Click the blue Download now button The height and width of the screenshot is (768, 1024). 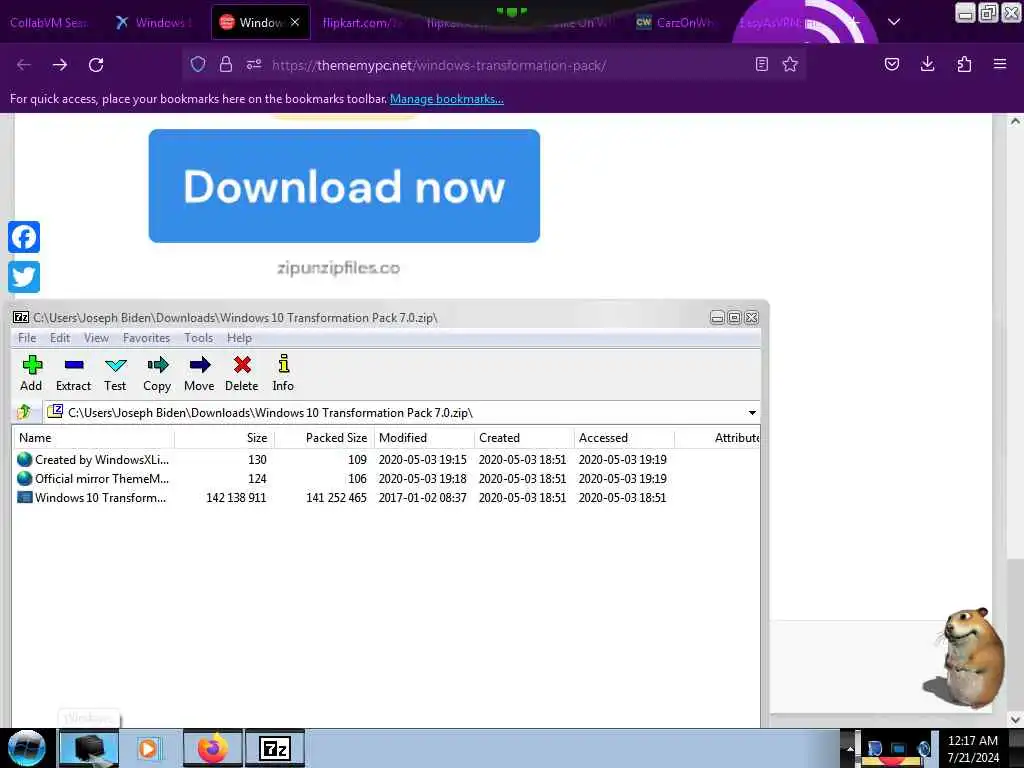tap(344, 186)
